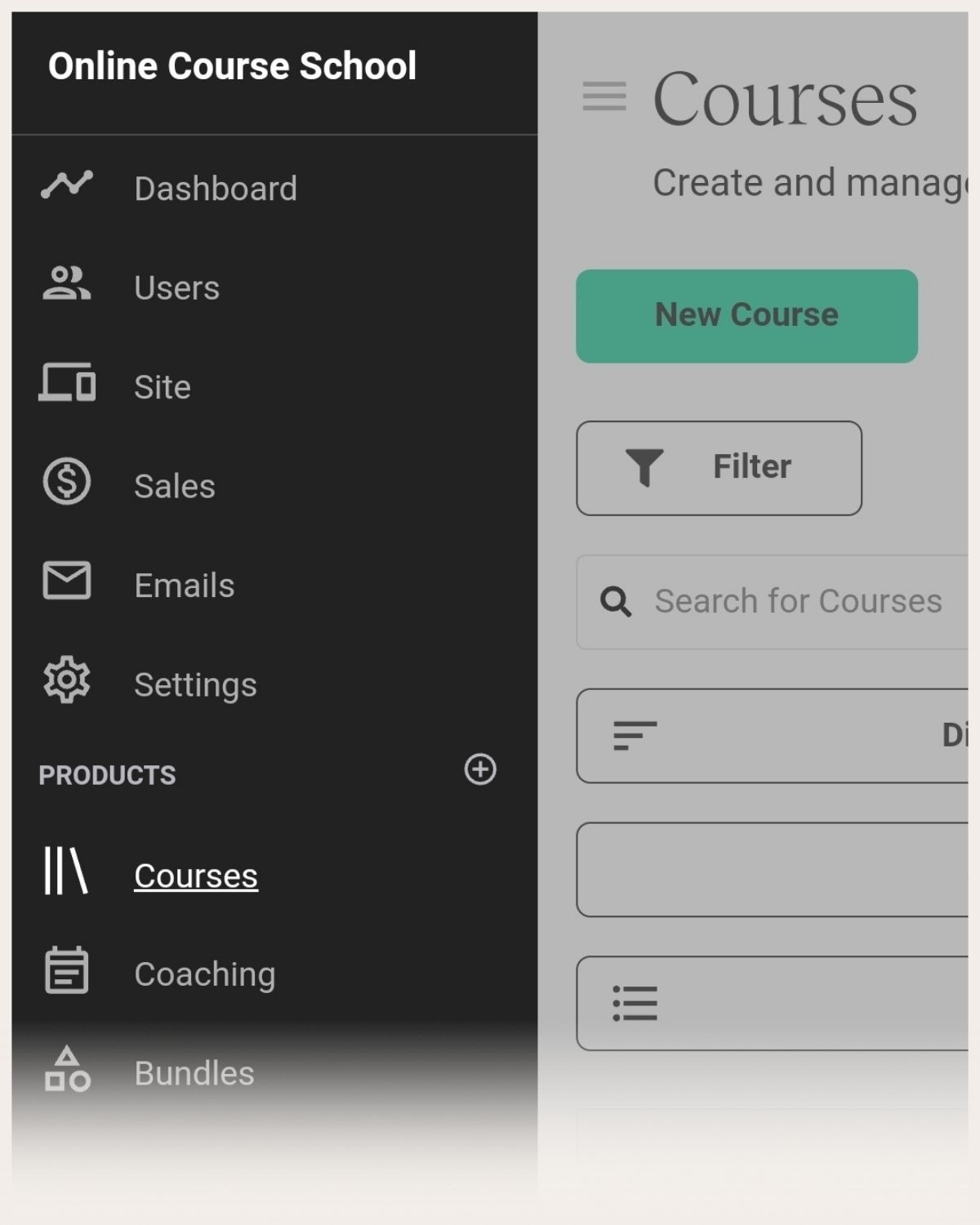Expand the list view dropdown
The image size is (980, 1225).
coord(773,1003)
